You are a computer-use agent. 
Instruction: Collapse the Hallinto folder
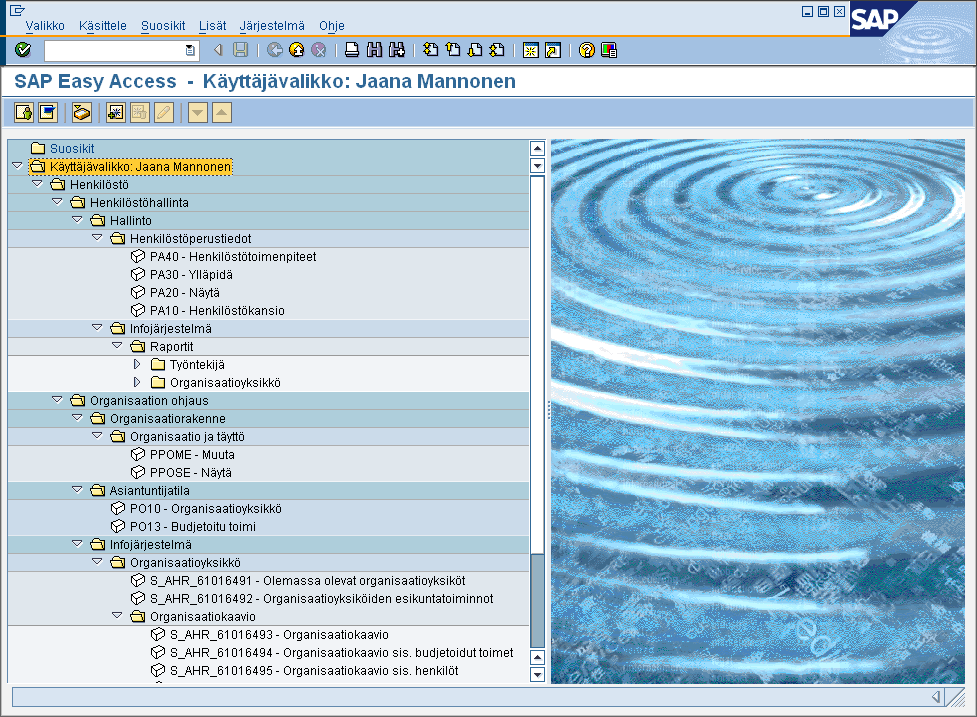(77, 220)
